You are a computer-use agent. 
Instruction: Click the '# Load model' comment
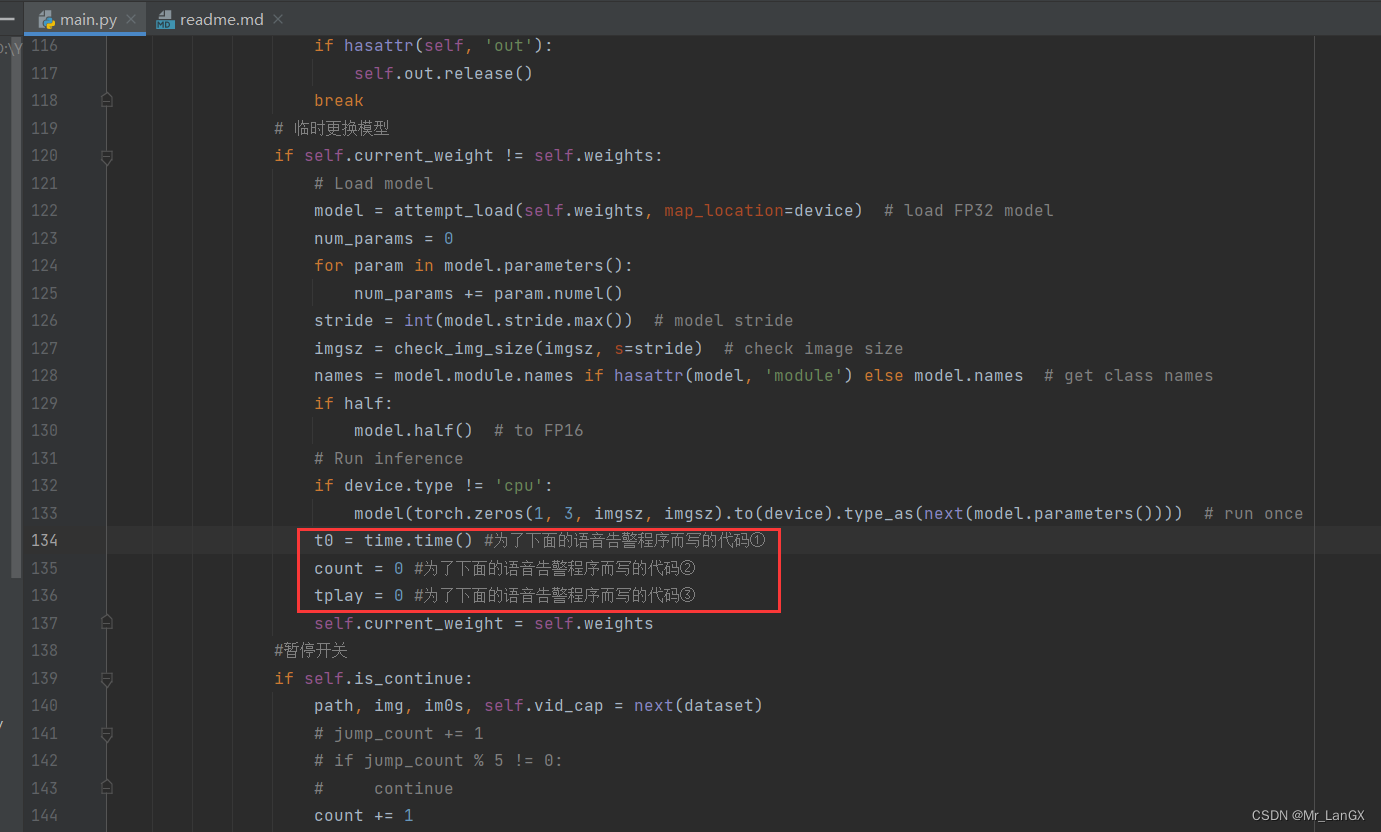click(x=374, y=183)
